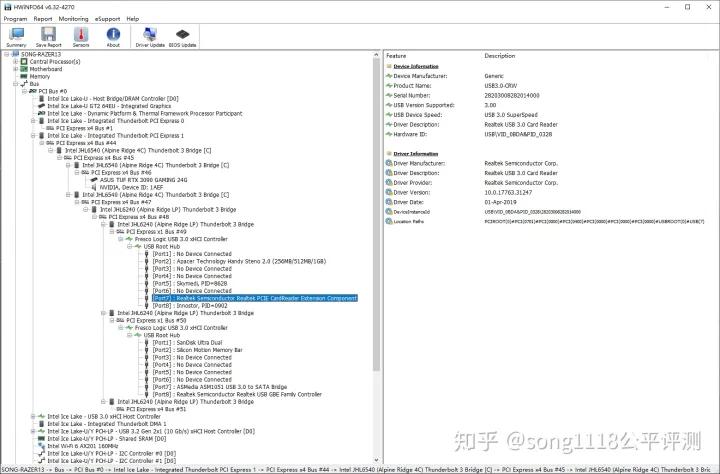Select the first Fresco Logic USB 3.0 xHCI Controller
The height and width of the screenshot is (474, 720).
point(181,239)
